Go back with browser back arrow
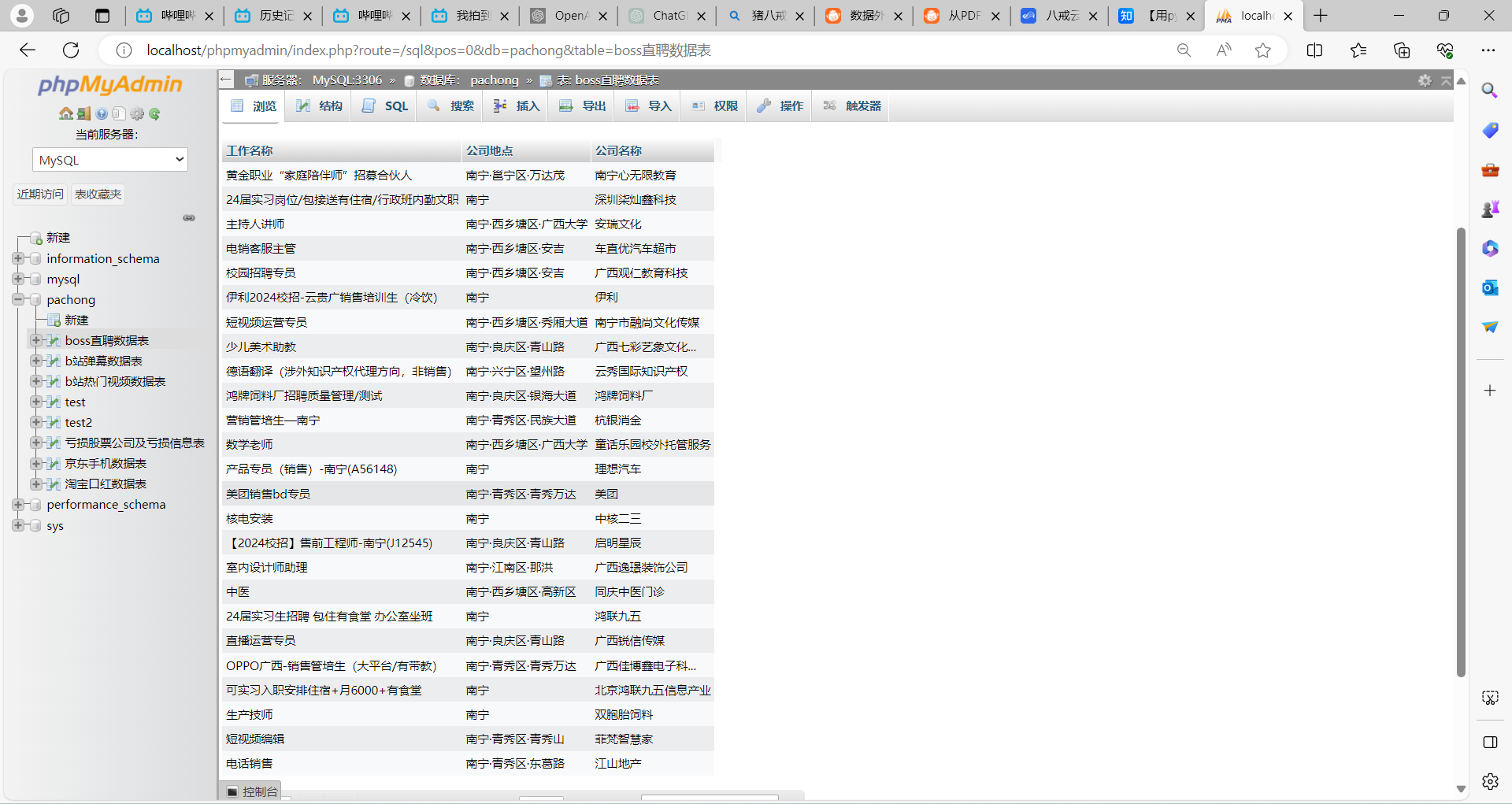 tap(28, 50)
